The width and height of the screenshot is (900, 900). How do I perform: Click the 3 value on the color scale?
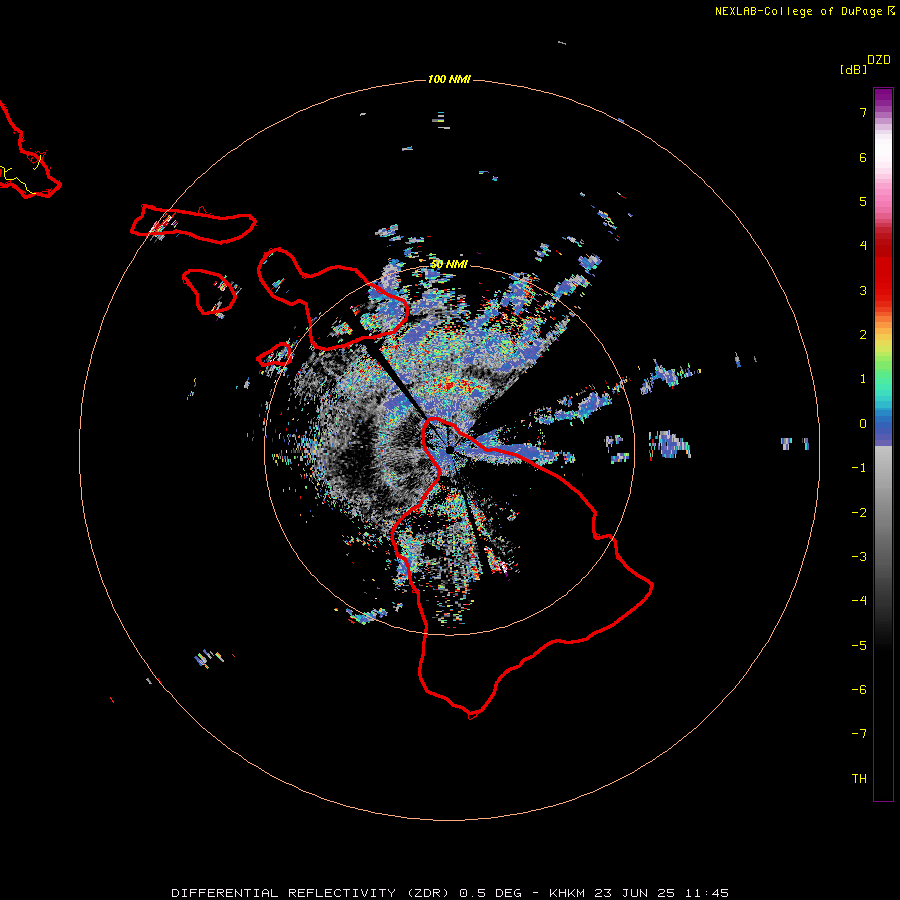tap(863, 290)
